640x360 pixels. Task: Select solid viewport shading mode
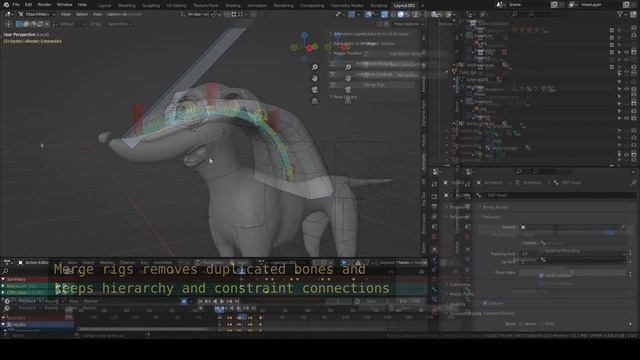(400, 14)
